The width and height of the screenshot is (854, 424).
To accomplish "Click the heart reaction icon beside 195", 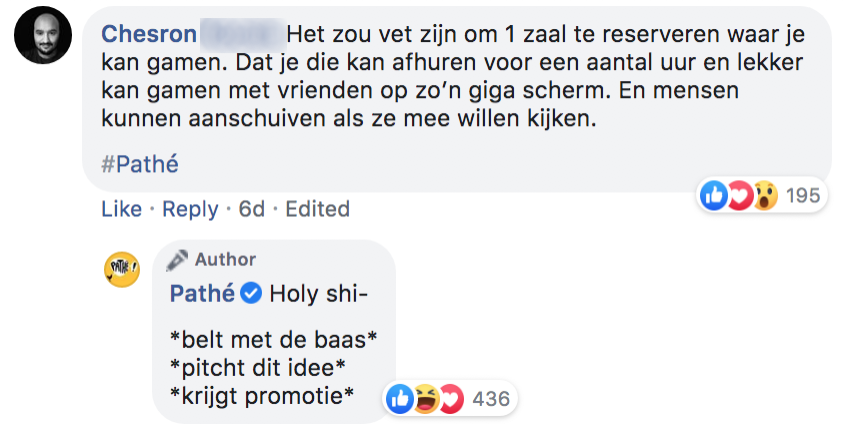I will (x=739, y=195).
